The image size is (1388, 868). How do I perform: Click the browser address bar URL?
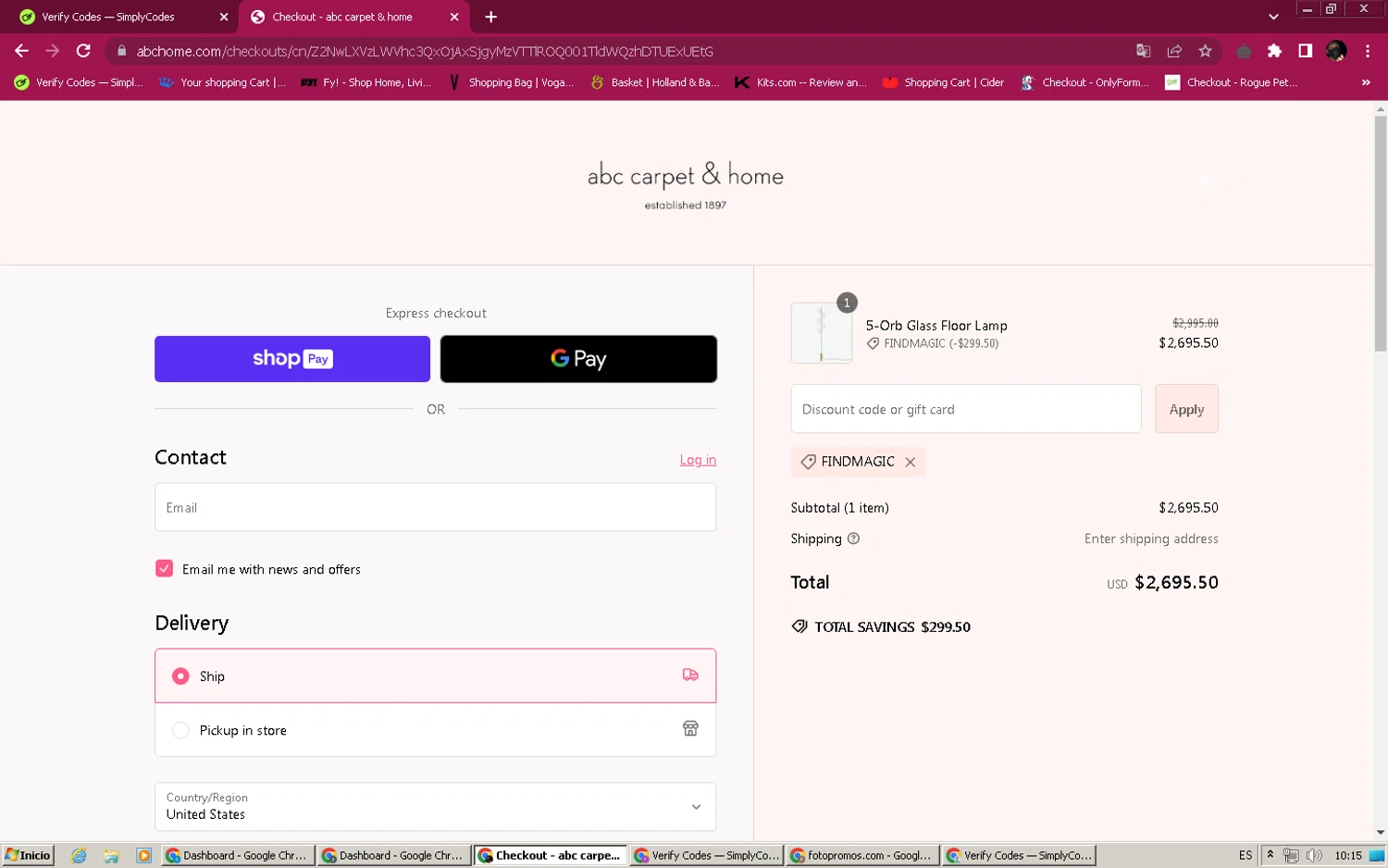[x=425, y=51]
